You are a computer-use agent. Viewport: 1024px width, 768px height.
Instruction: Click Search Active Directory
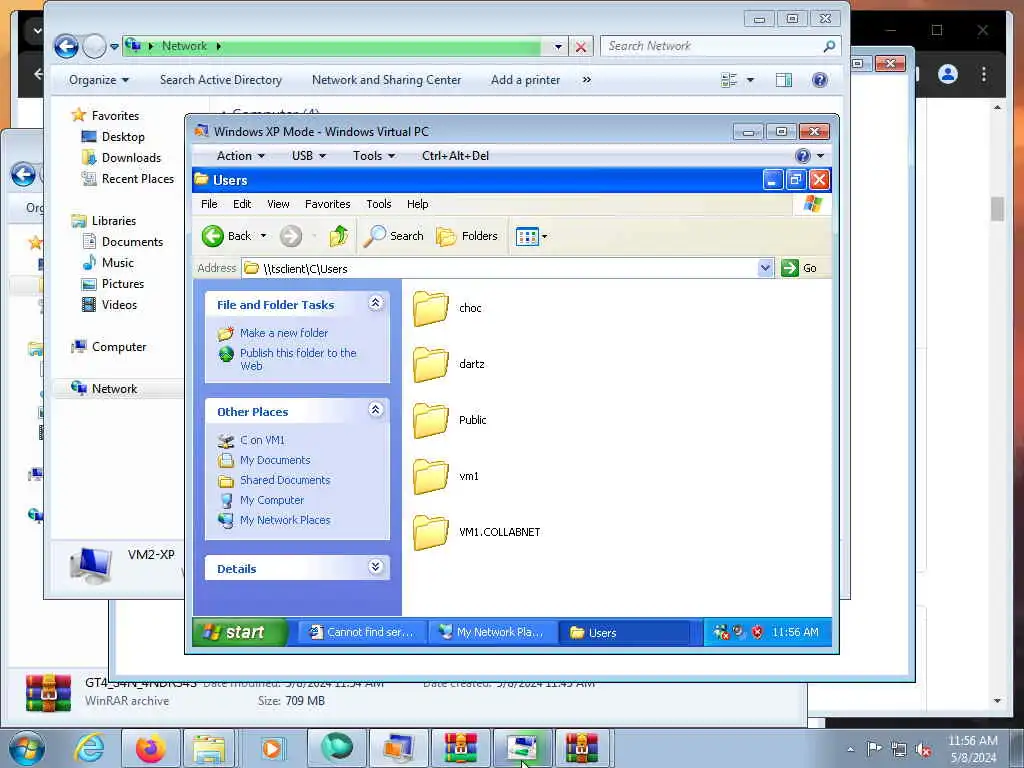pos(221,80)
